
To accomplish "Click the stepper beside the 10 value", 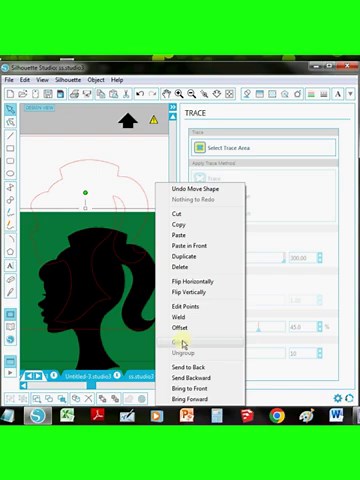I will [320, 353].
